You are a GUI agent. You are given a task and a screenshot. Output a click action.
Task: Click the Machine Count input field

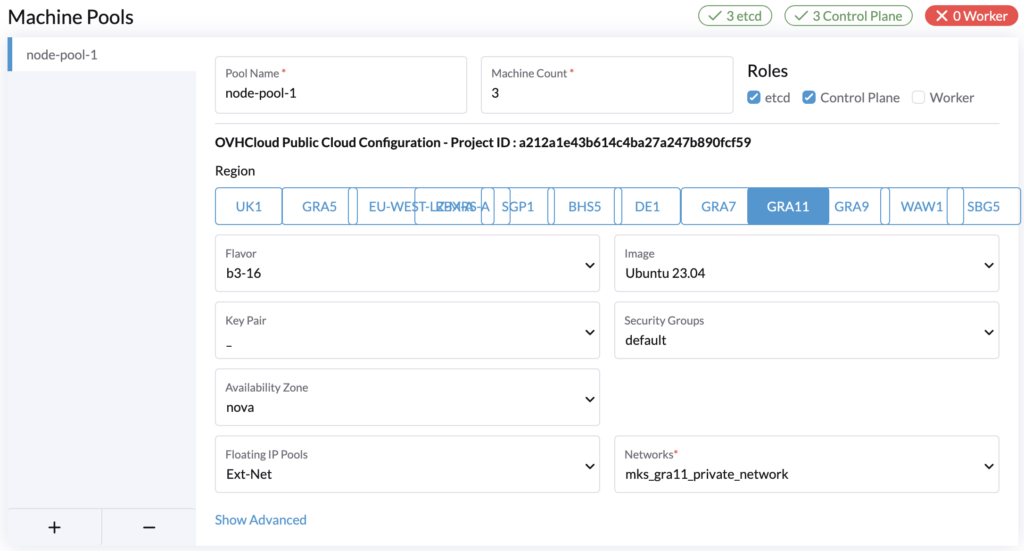coord(607,85)
